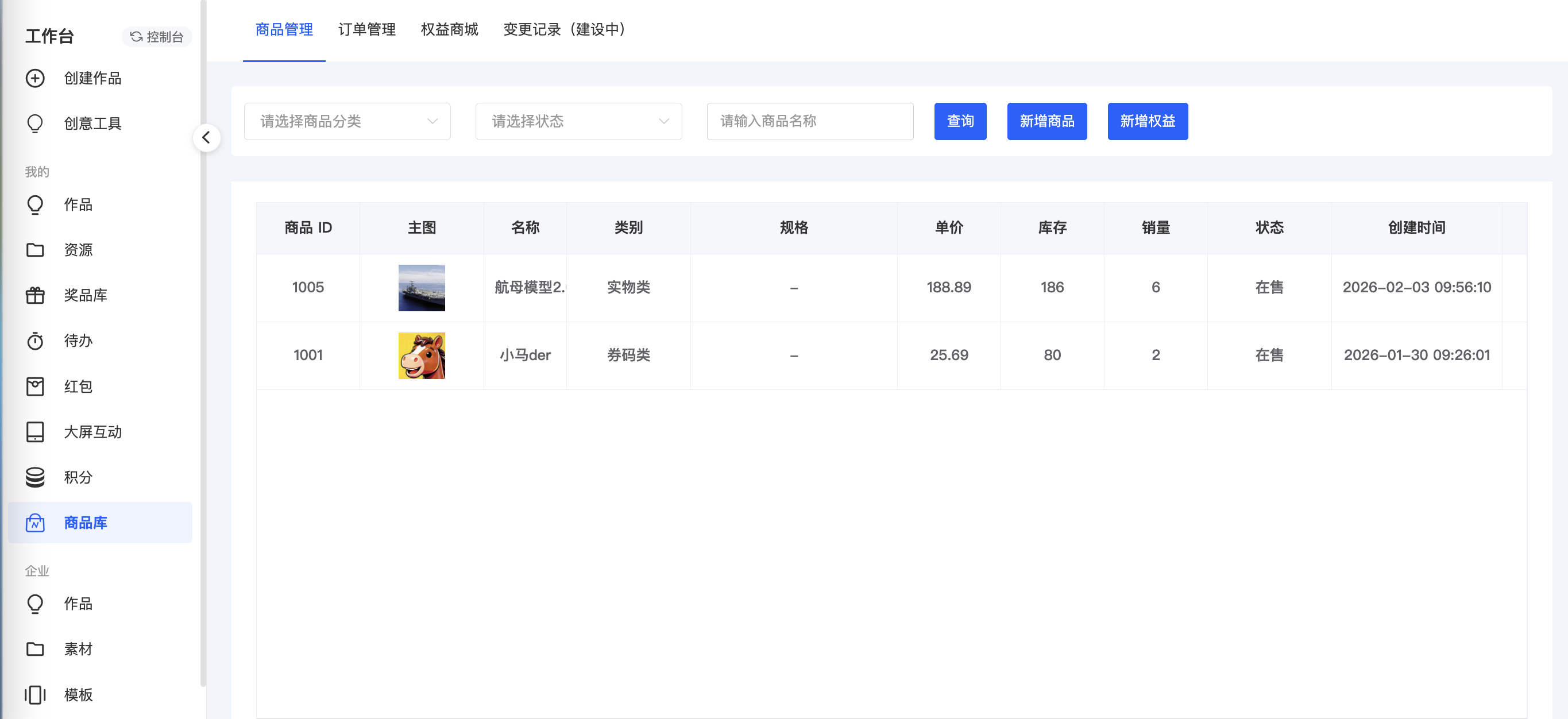1568x719 pixels.
Task: Focus the 请输入商品名称 search field
Action: pyautogui.click(x=810, y=121)
